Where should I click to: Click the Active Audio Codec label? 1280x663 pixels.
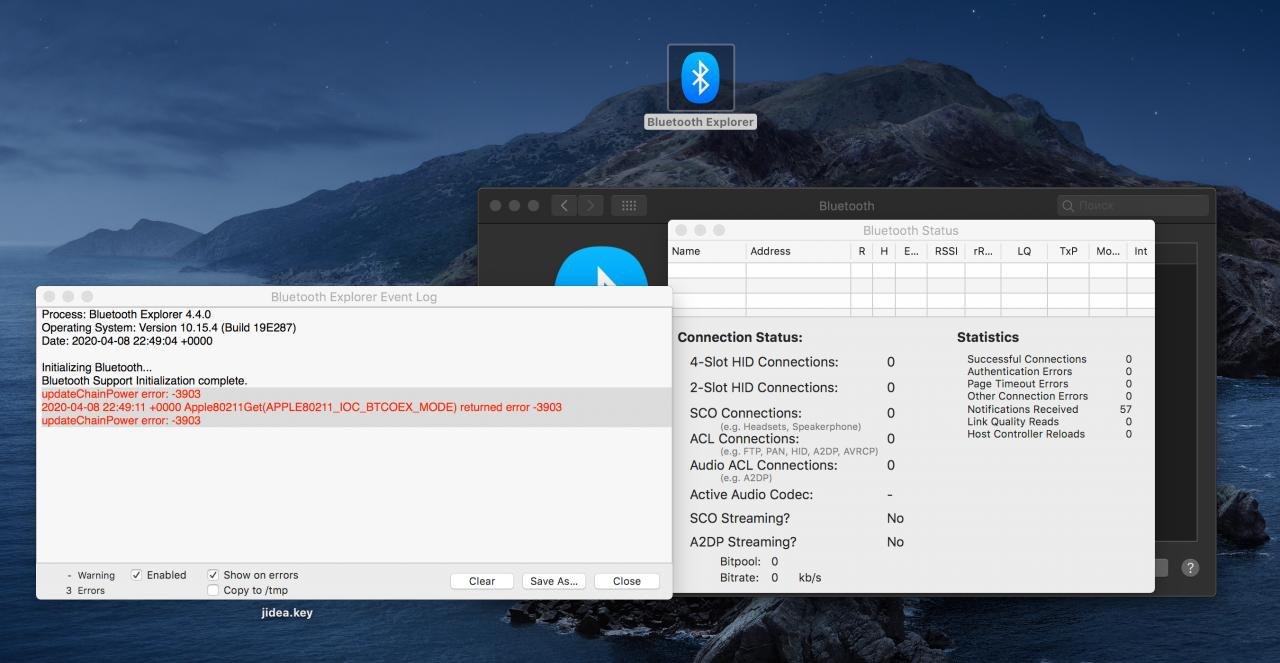point(751,494)
